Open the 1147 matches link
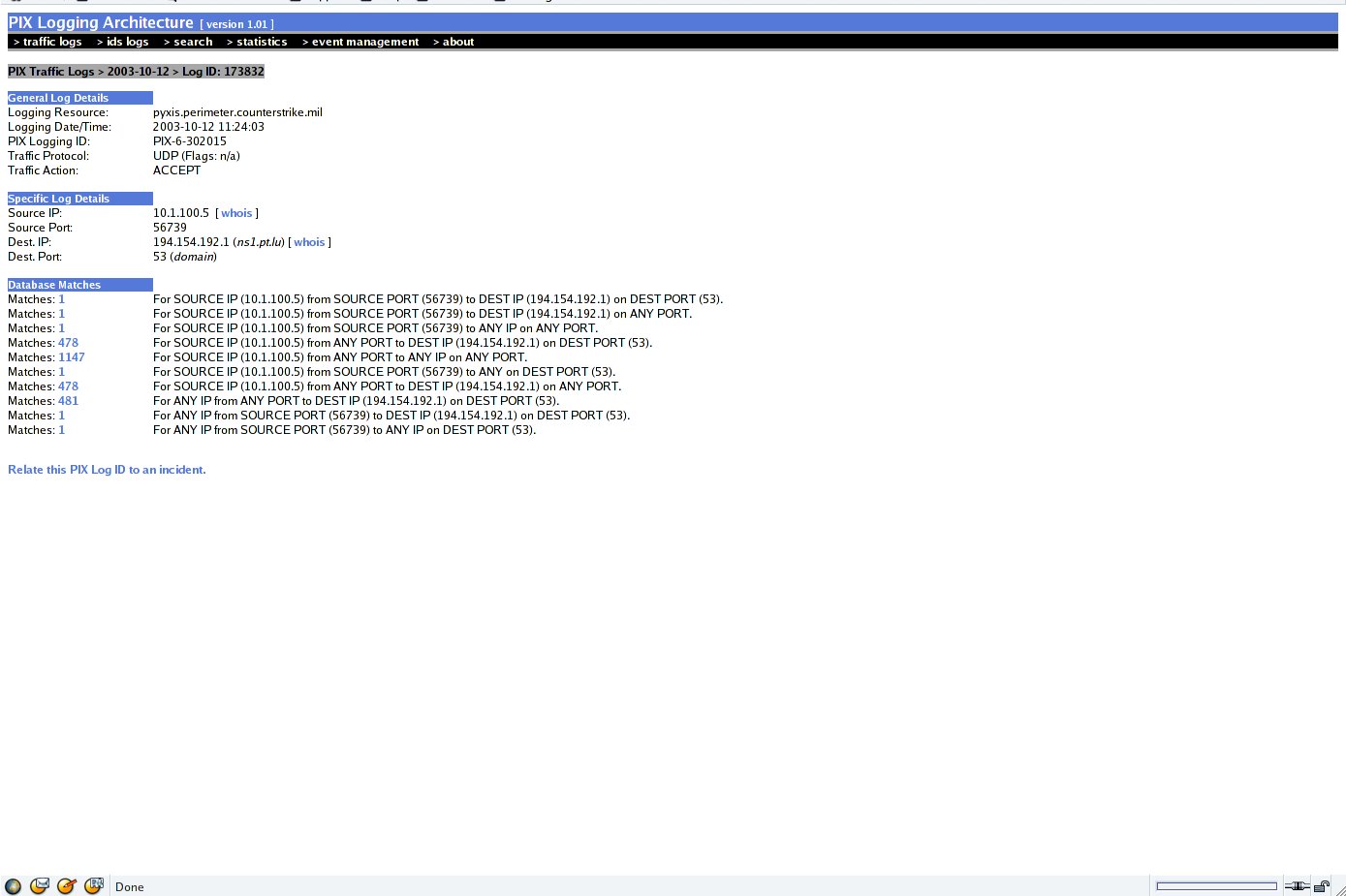Image resolution: width=1346 pixels, height=896 pixels. point(71,357)
